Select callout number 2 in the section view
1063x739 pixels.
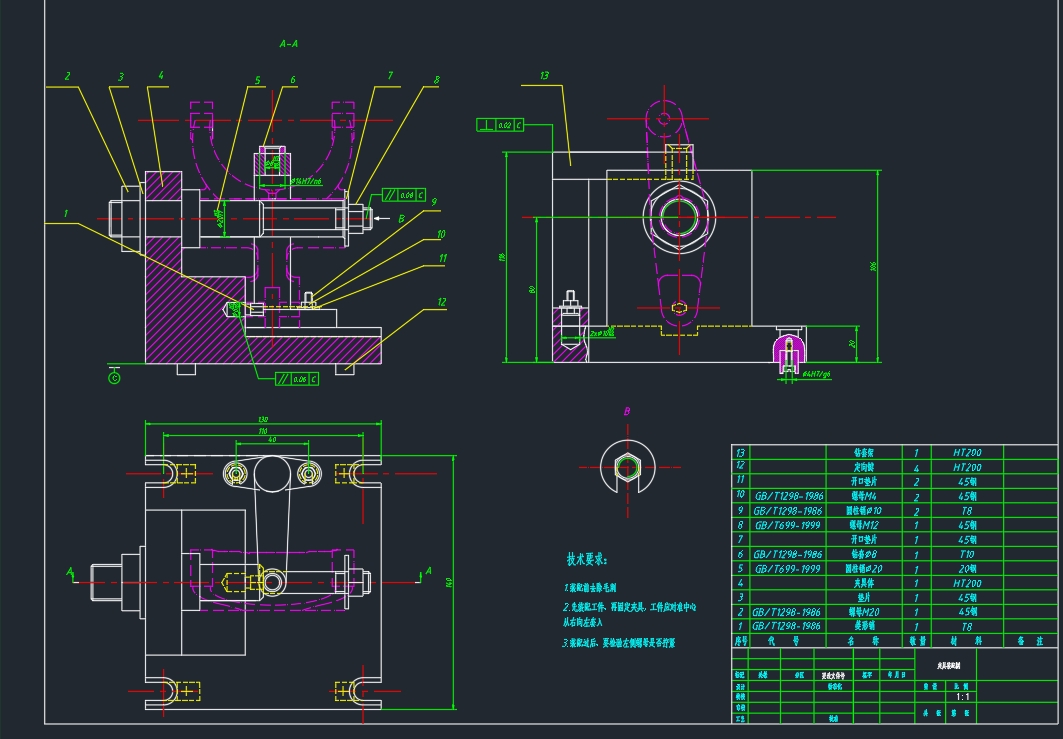coord(67,77)
